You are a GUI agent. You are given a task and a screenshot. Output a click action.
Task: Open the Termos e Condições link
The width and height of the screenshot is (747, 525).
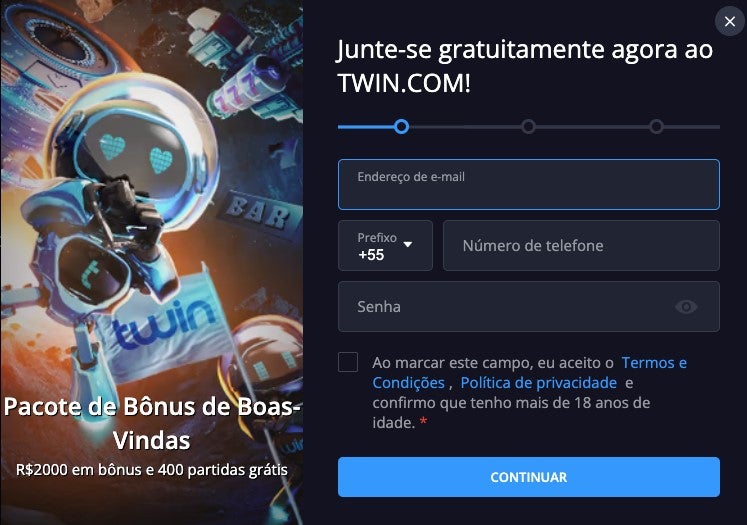(x=530, y=373)
